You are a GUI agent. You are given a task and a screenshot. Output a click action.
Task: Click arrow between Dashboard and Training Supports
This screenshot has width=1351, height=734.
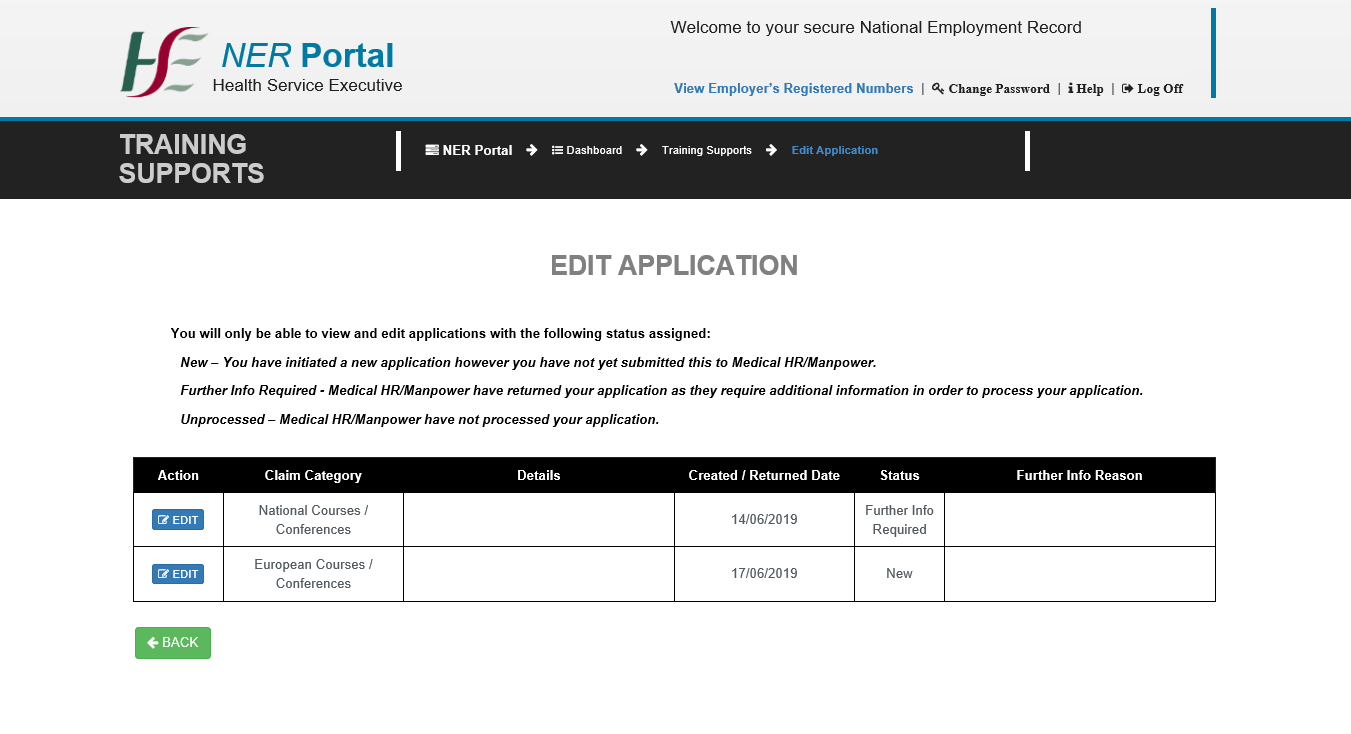(x=642, y=150)
